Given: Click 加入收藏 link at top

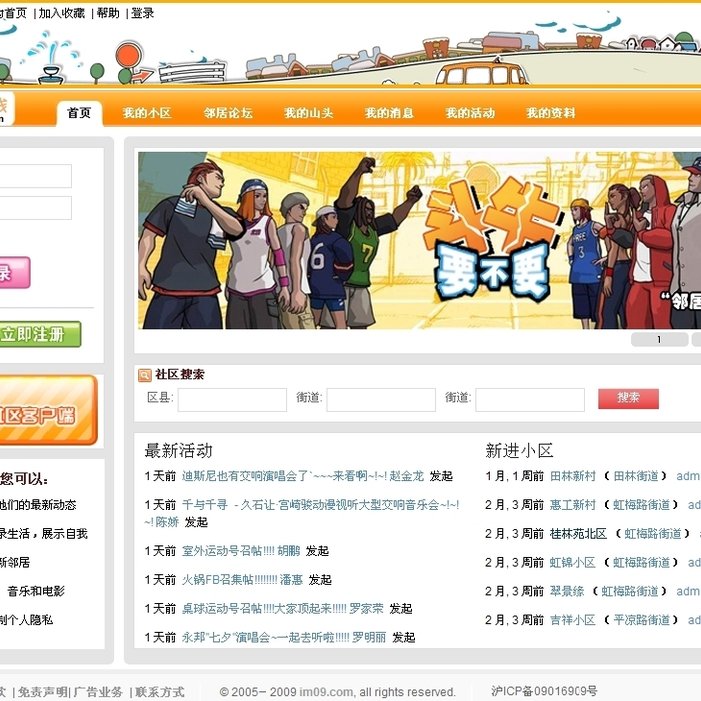Looking at the screenshot, I should 61,13.
